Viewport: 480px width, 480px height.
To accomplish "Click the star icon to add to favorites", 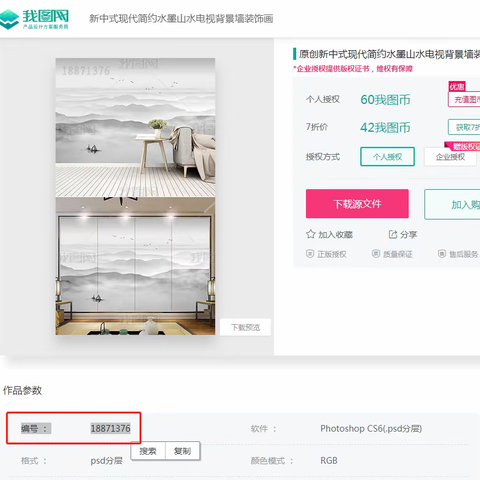I will coord(310,234).
